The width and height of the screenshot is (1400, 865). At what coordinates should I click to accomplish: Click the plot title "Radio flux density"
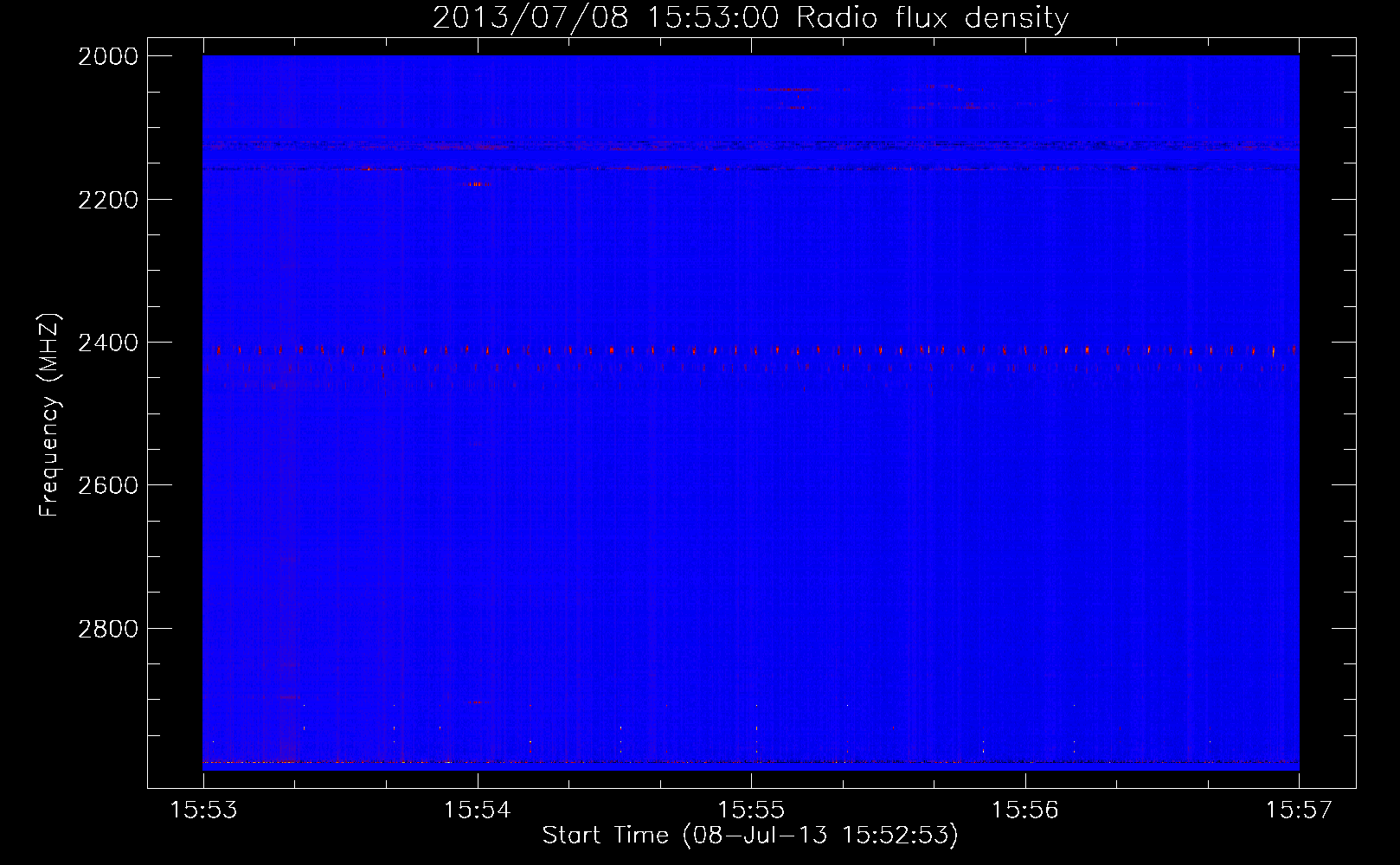click(x=932, y=17)
